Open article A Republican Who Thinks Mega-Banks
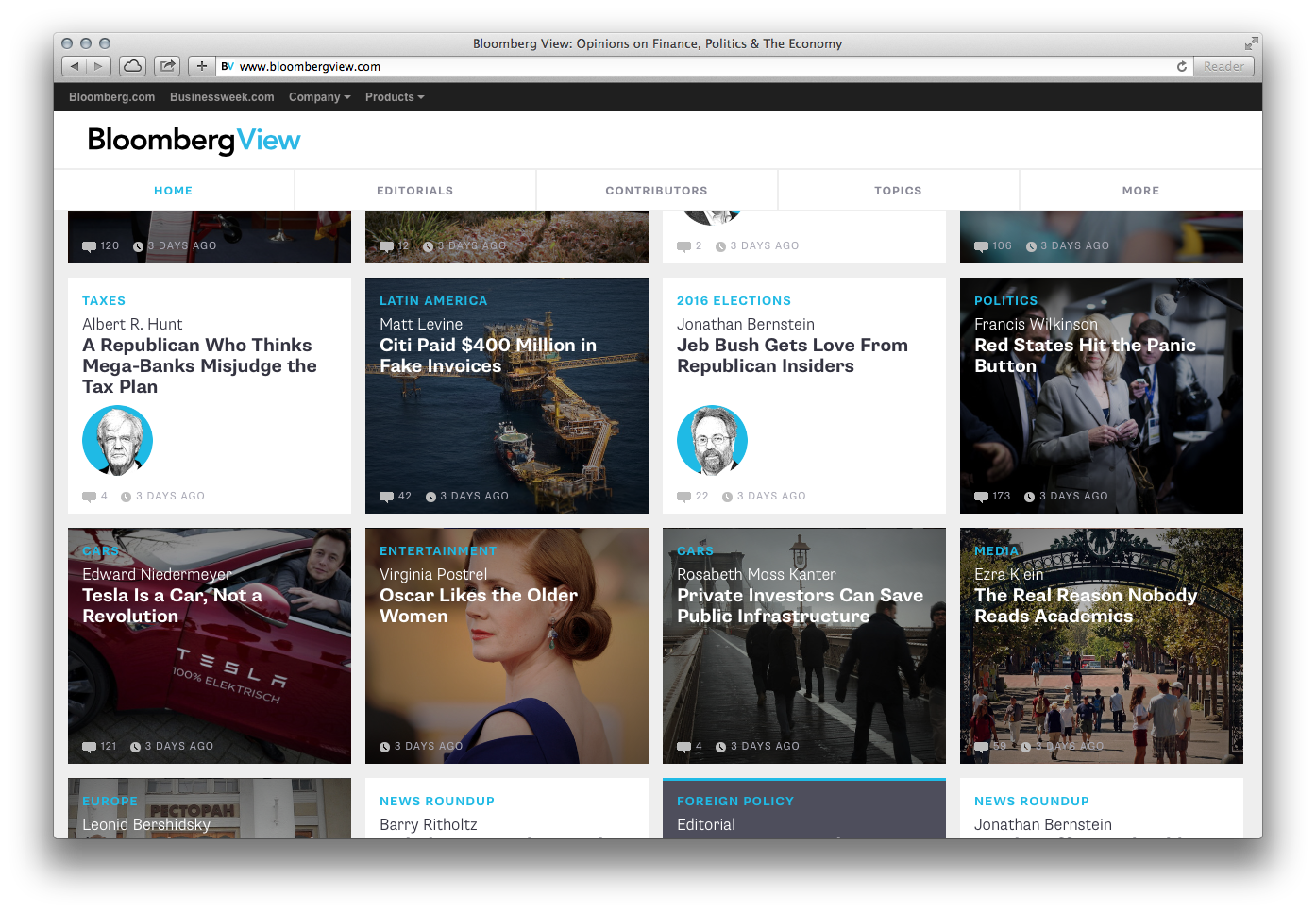This screenshot has height=913, width=1316. click(199, 366)
